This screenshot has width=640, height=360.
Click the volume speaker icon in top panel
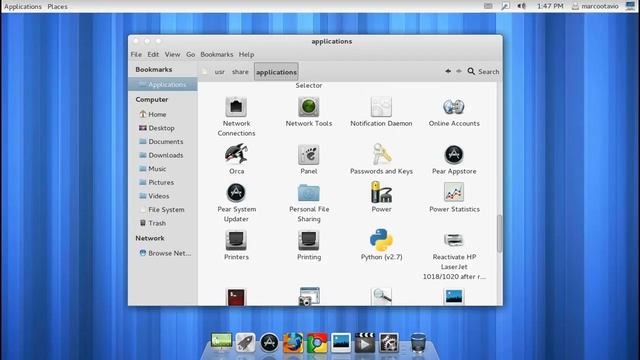tap(522, 6)
